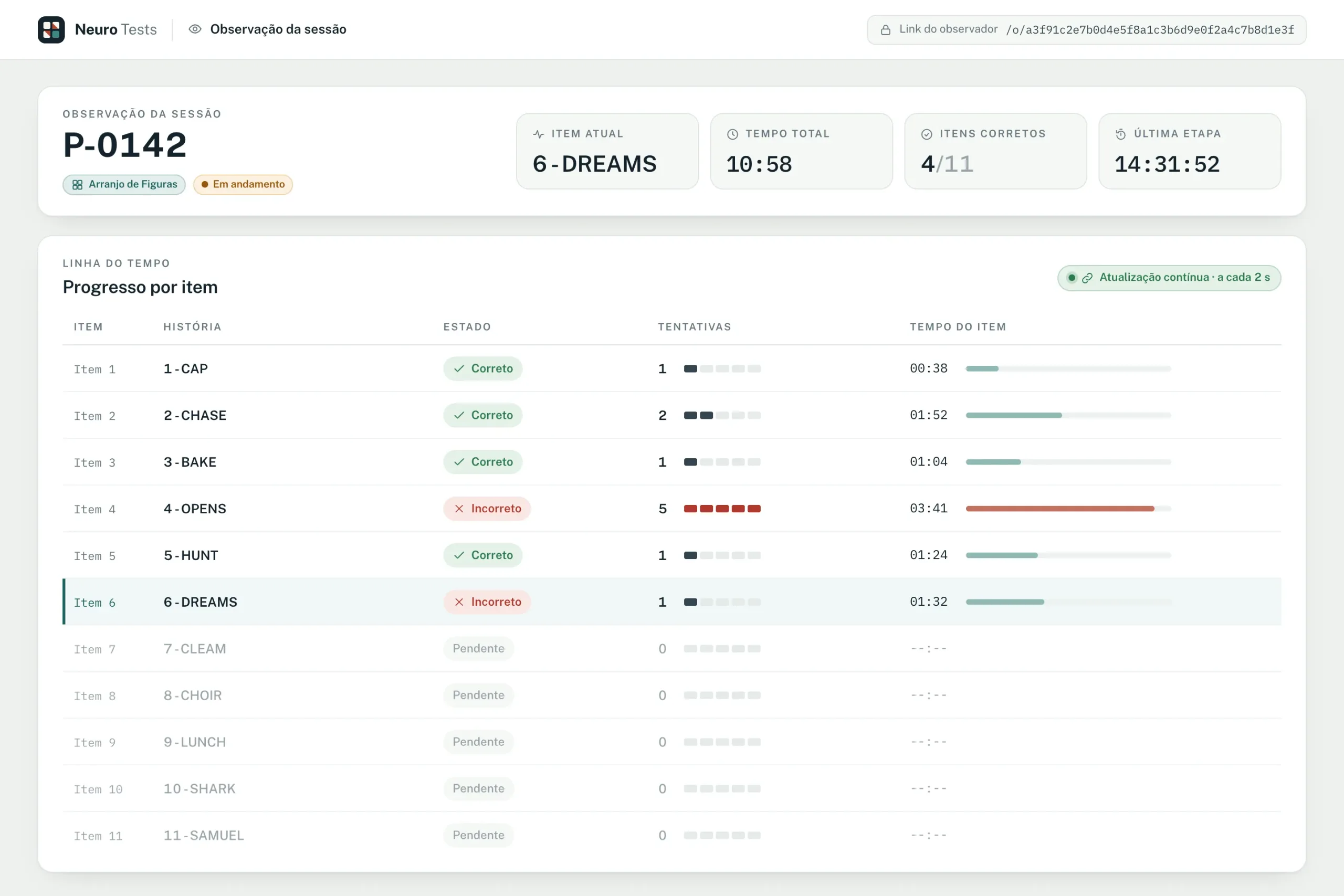Click the eye icon beside Observação da sessão

point(195,29)
